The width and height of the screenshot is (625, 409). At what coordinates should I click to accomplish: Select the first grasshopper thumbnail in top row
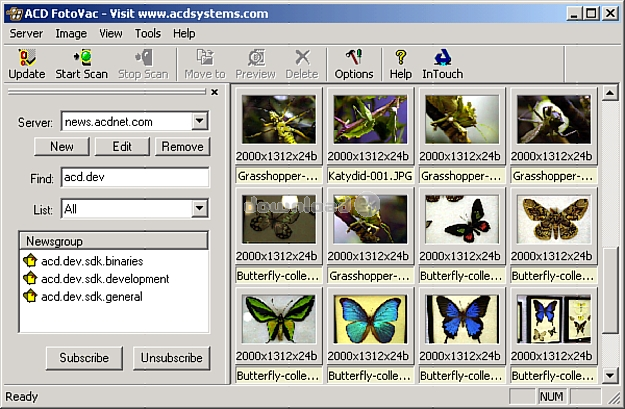(x=279, y=119)
